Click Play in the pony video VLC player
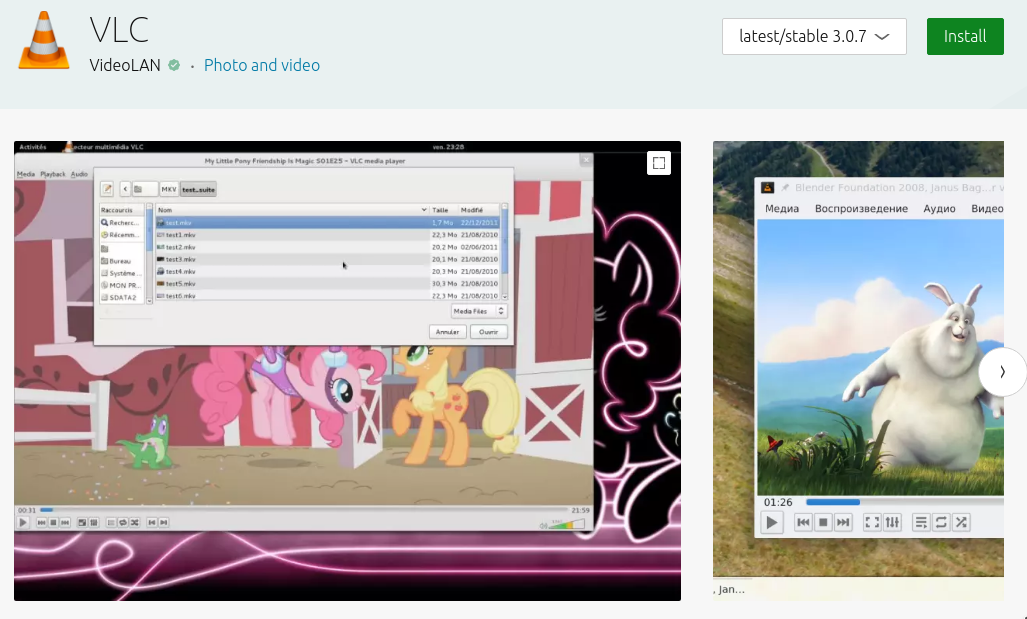The width and height of the screenshot is (1027, 619). [23, 522]
